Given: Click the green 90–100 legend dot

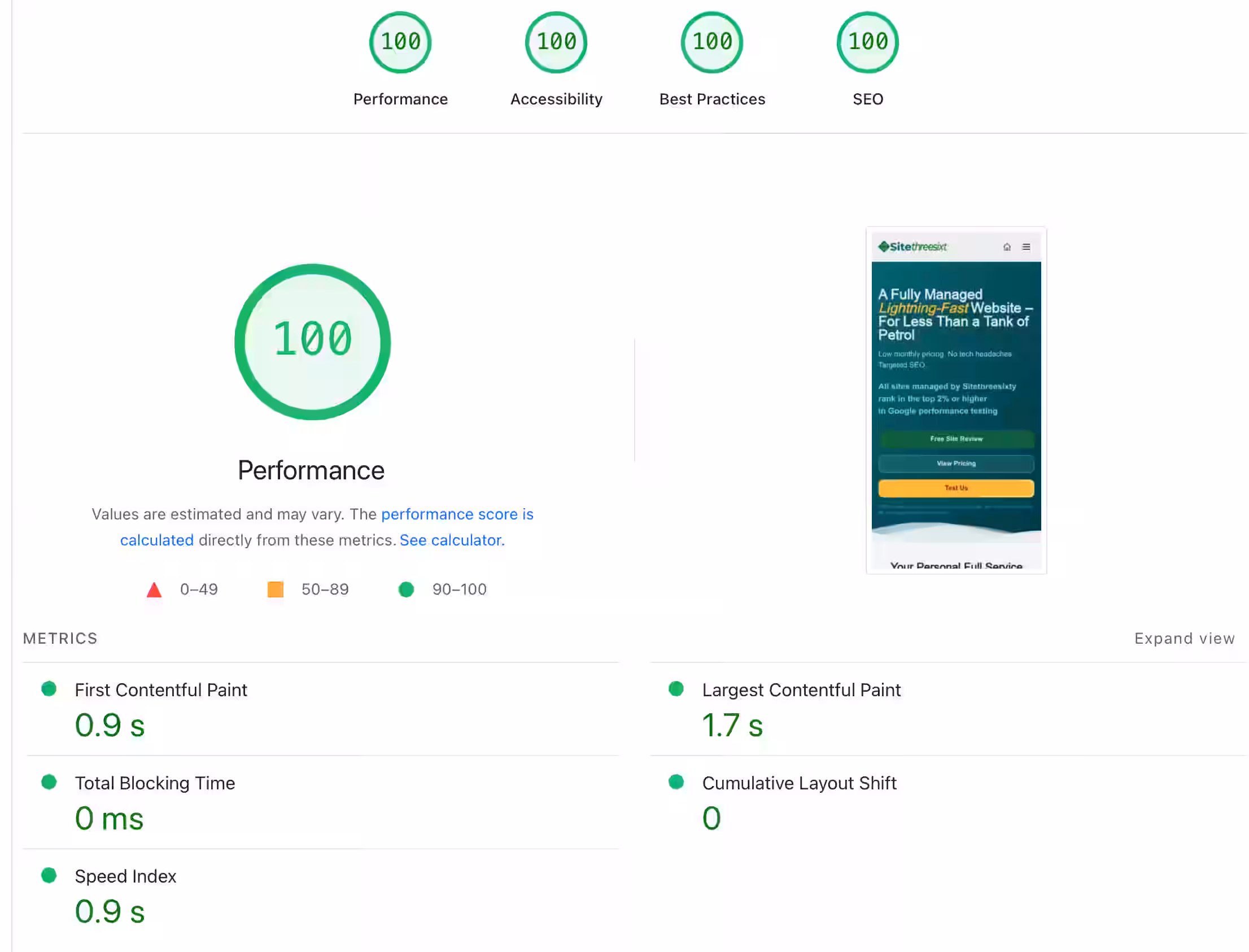Looking at the screenshot, I should [x=407, y=589].
